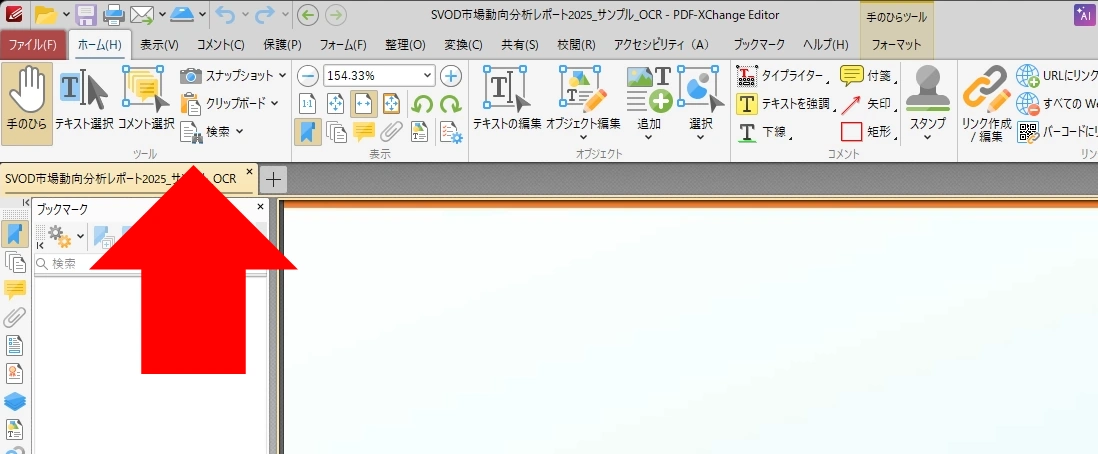Open a new tab with plus button

(273, 180)
